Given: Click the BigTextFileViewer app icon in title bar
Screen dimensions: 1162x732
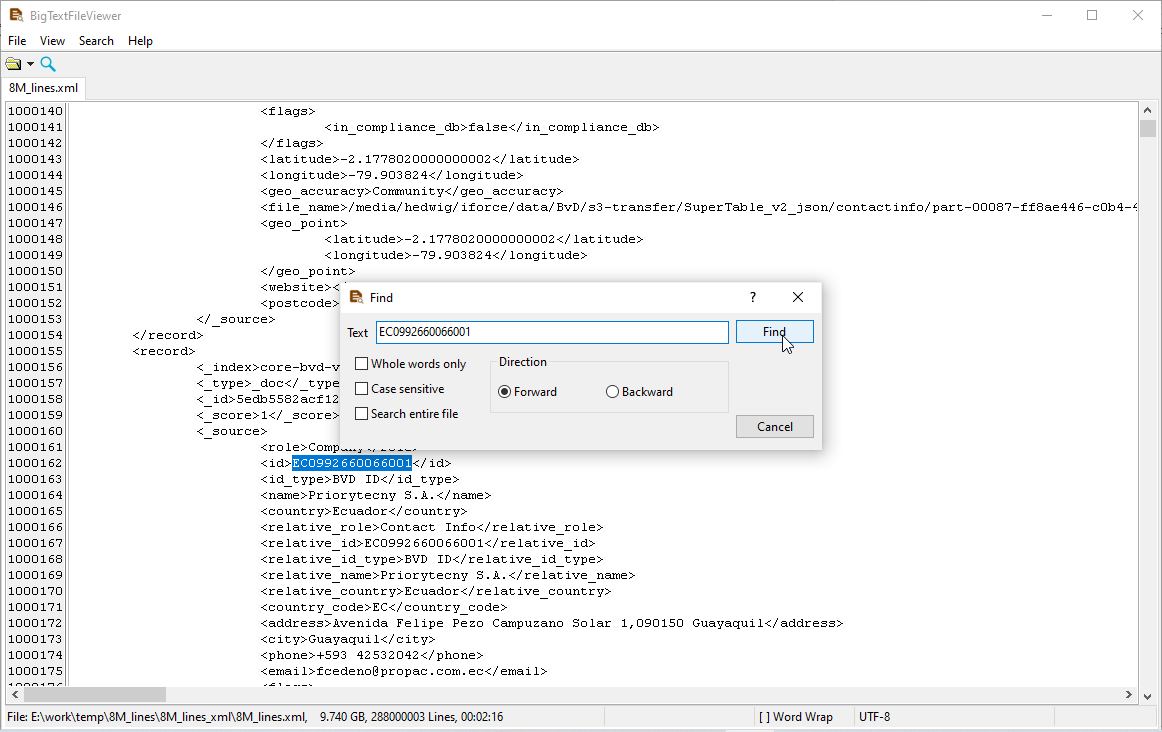Looking at the screenshot, I should click(16, 15).
